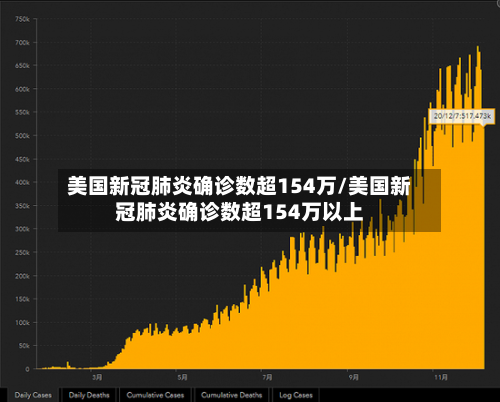Viewport: 500px width, 402px height.
Task: Click the 250k y-axis label
Action: coord(22,252)
